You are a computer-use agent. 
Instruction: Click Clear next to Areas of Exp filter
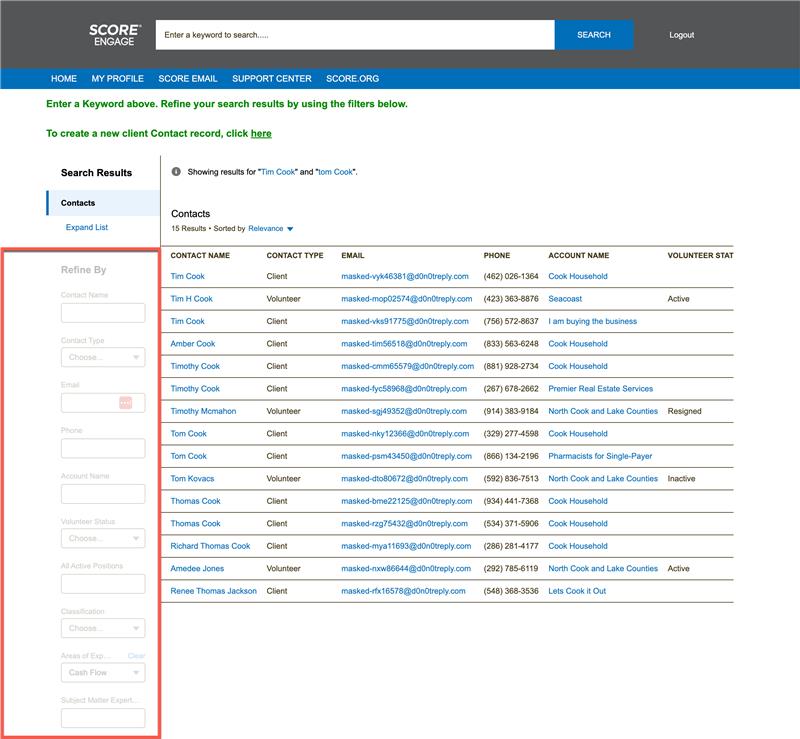point(136,656)
